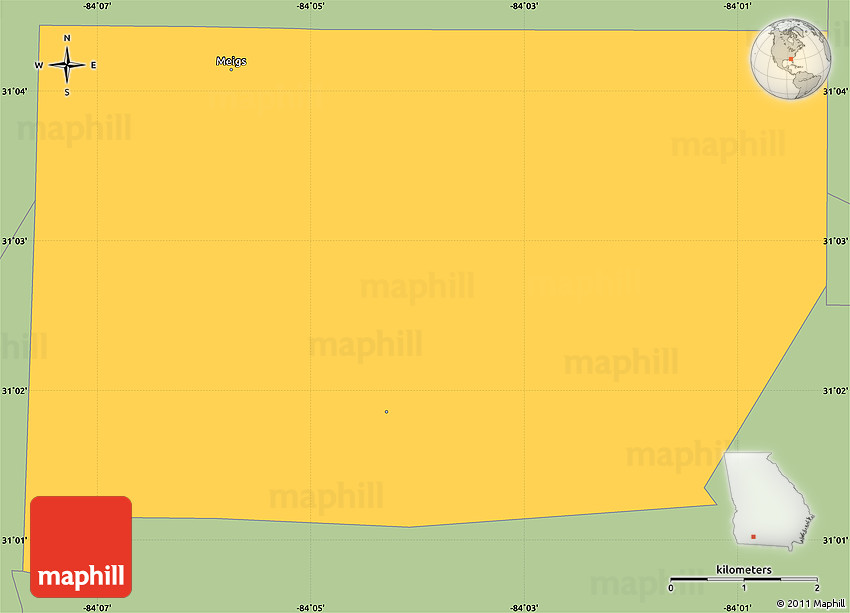
Task: Click the 31°01' latitude label on right
Action: point(835,541)
